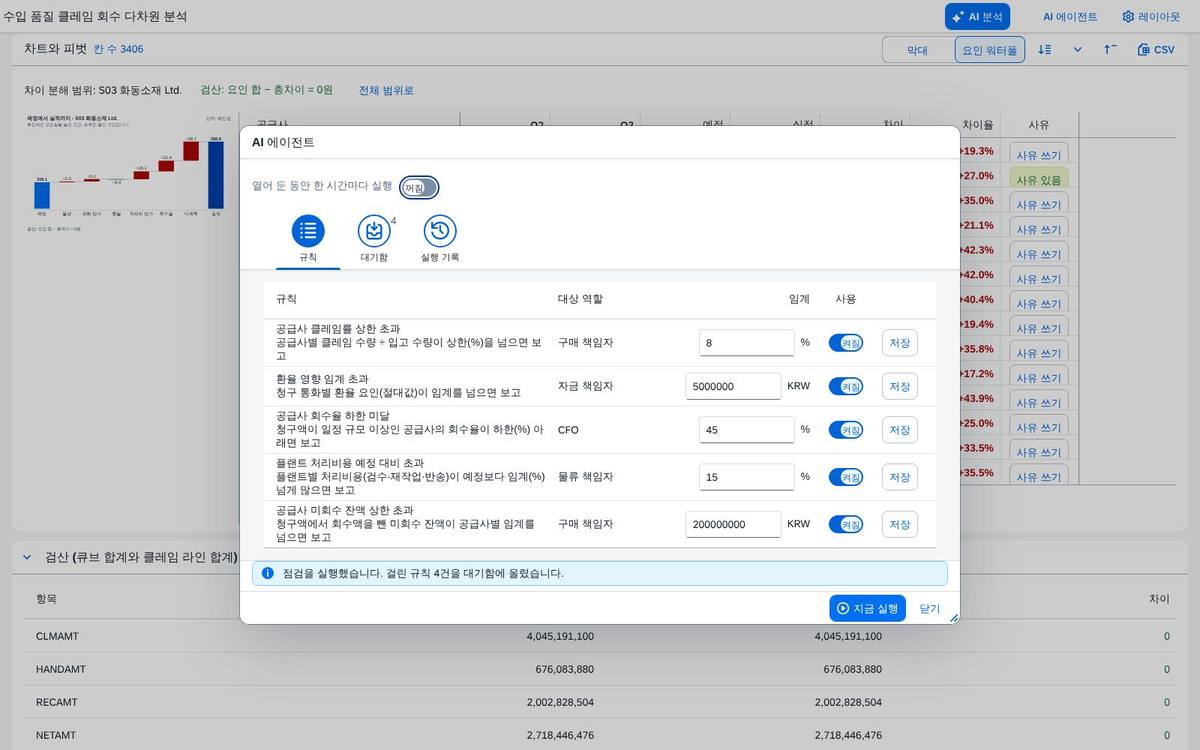The width and height of the screenshot is (1200, 750).
Task: Save the 플랜트 처리비용 예정 대비 초과 rule
Action: (899, 477)
